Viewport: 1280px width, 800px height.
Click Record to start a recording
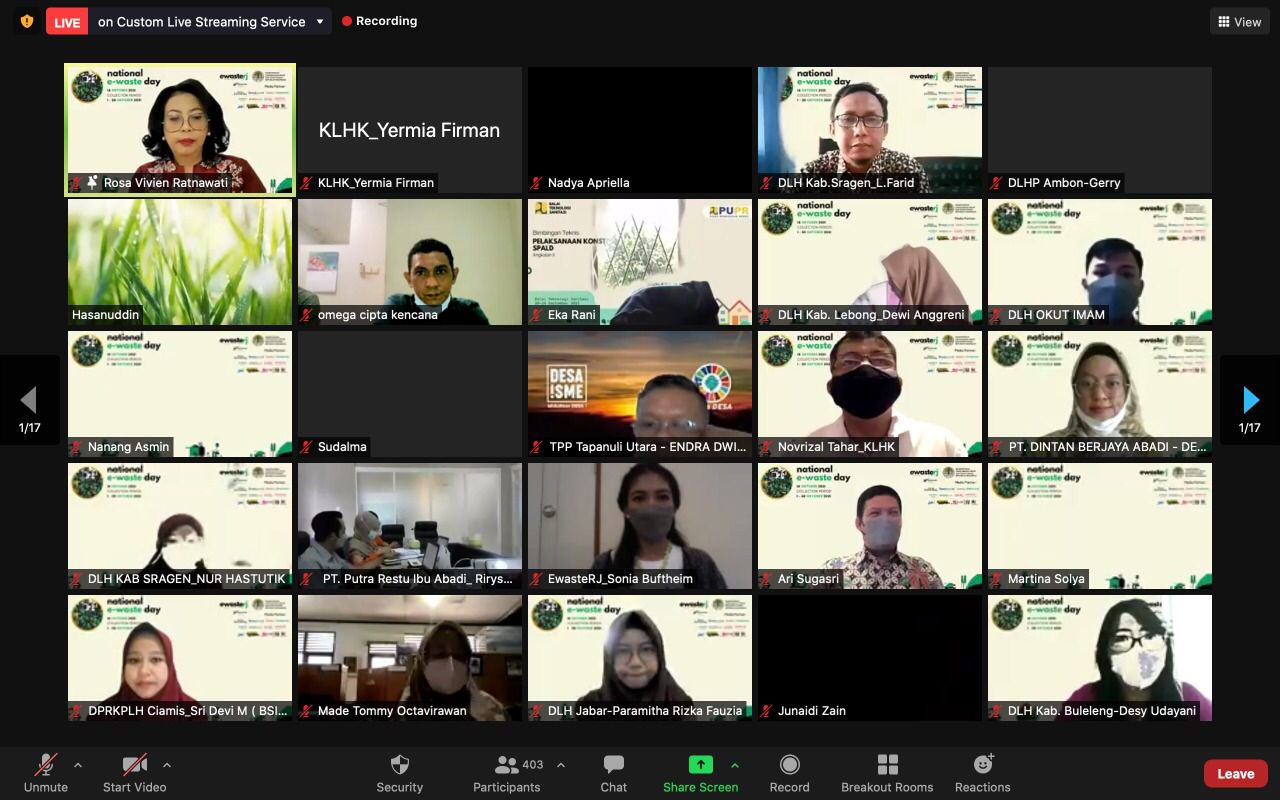789,772
